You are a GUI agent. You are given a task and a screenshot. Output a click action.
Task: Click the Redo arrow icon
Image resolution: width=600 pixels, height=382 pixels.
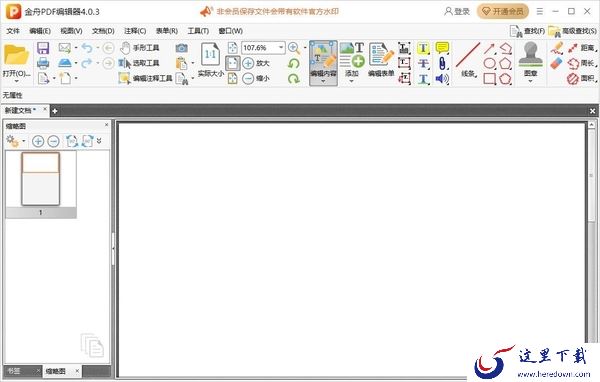point(87,63)
